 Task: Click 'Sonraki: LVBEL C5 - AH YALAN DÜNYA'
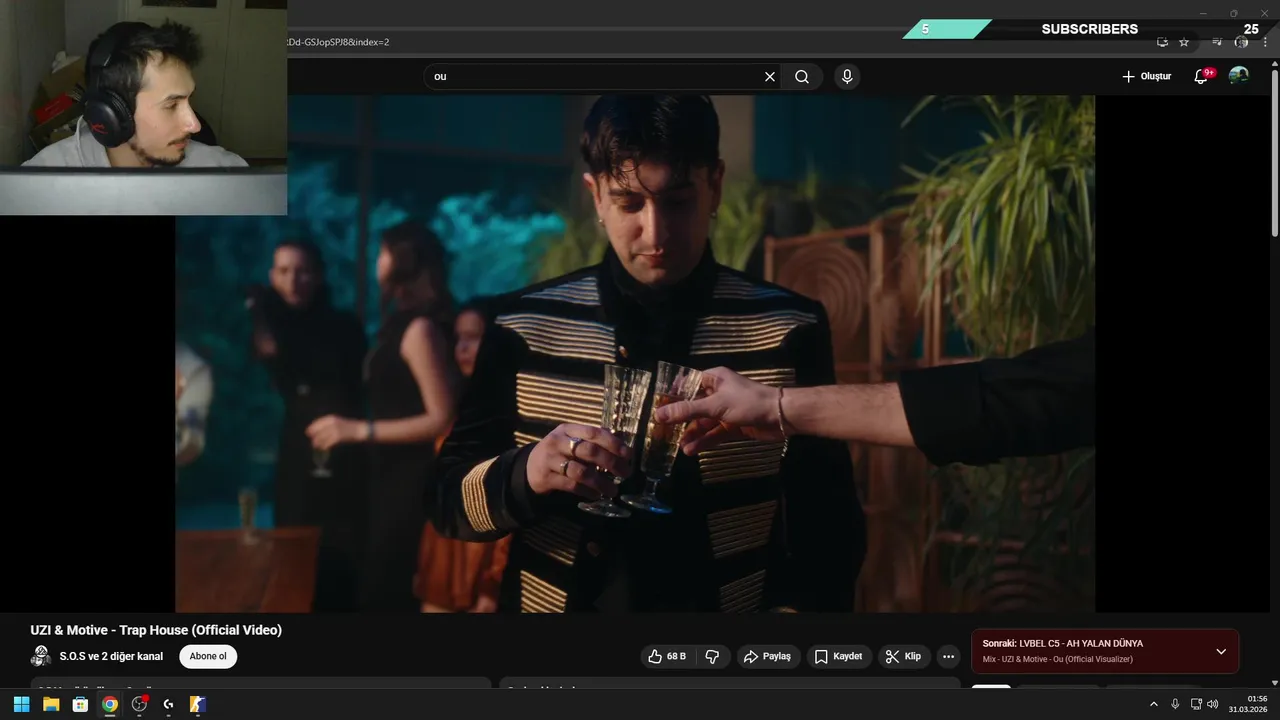(1063, 643)
